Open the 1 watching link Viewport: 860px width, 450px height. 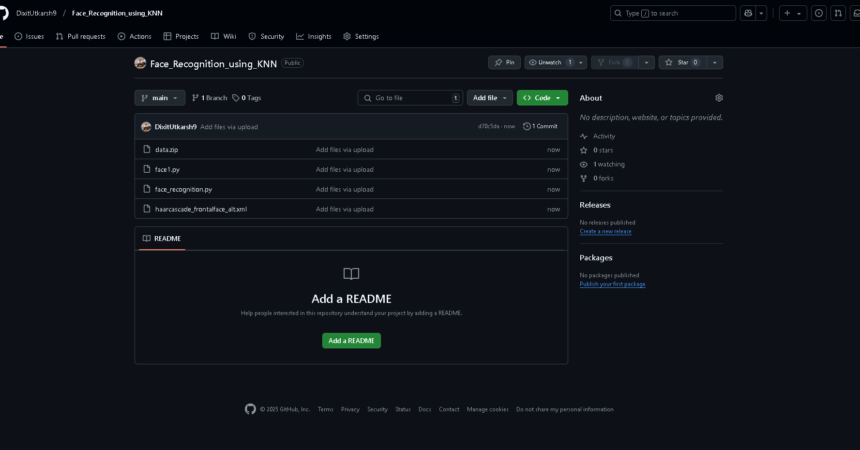602,164
